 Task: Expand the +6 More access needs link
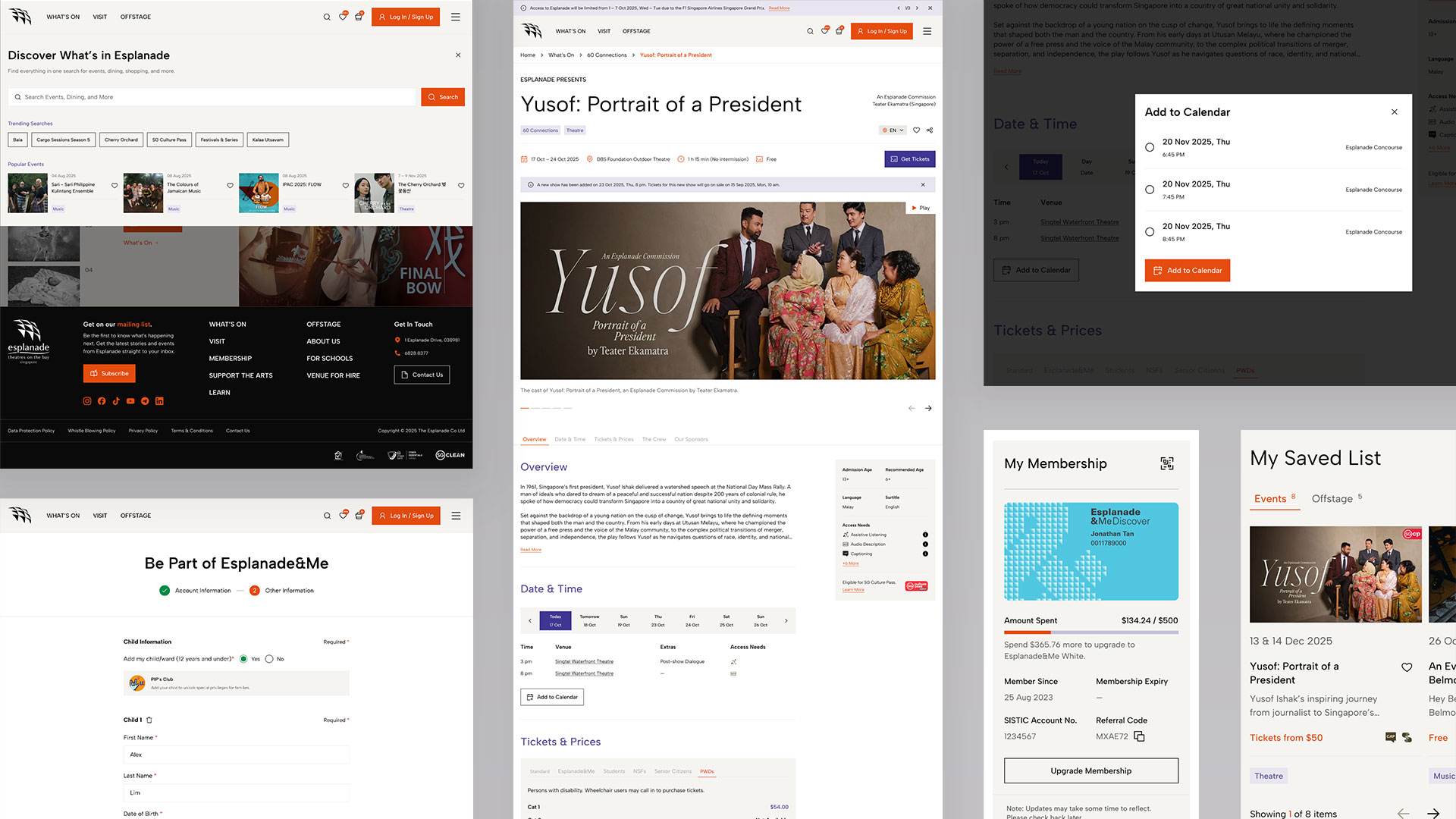coord(851,563)
